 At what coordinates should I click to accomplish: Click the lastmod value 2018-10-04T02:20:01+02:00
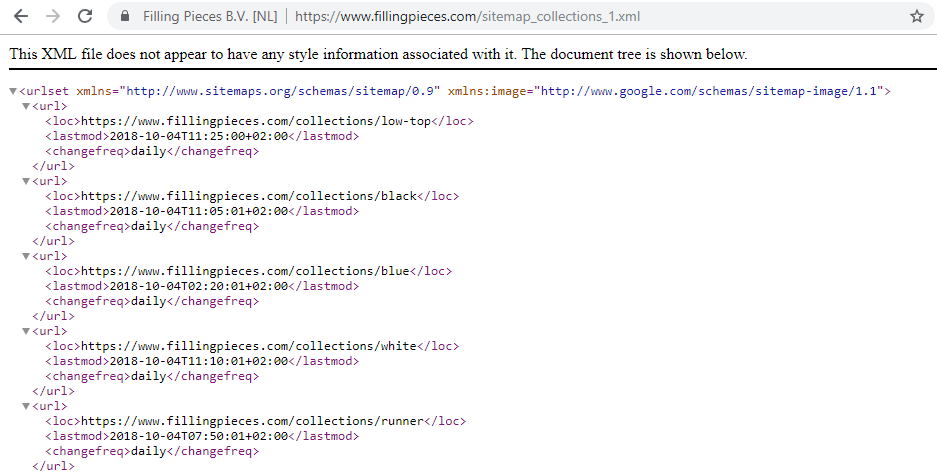[x=196, y=286]
